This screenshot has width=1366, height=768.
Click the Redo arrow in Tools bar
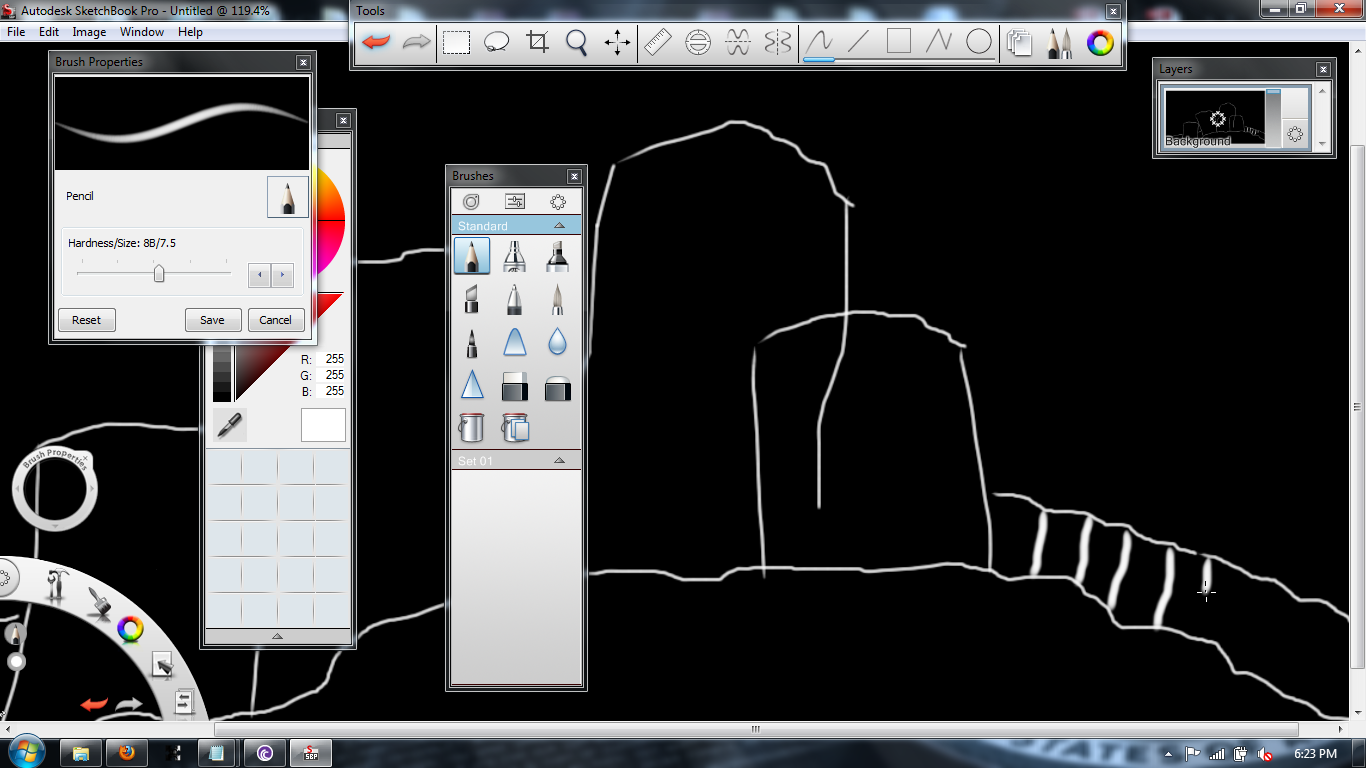tap(416, 43)
